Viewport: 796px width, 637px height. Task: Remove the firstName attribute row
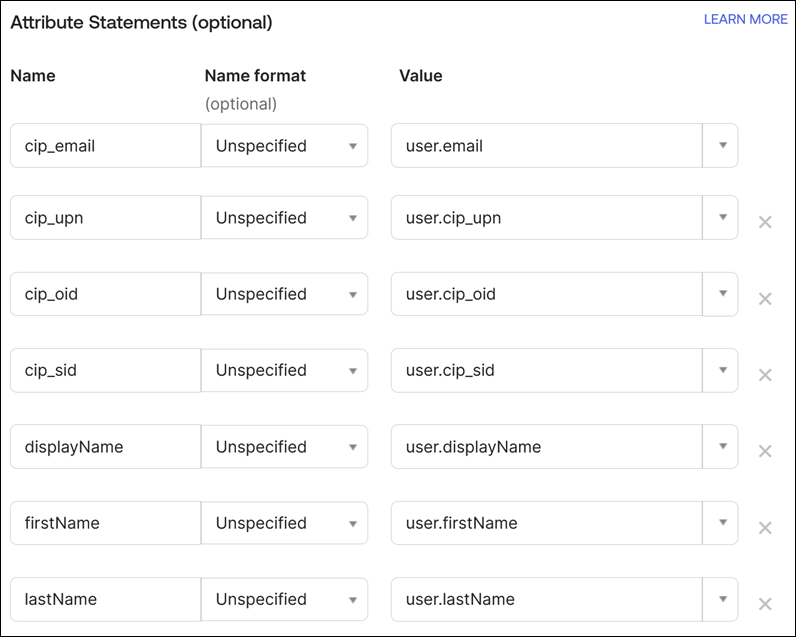pos(765,527)
